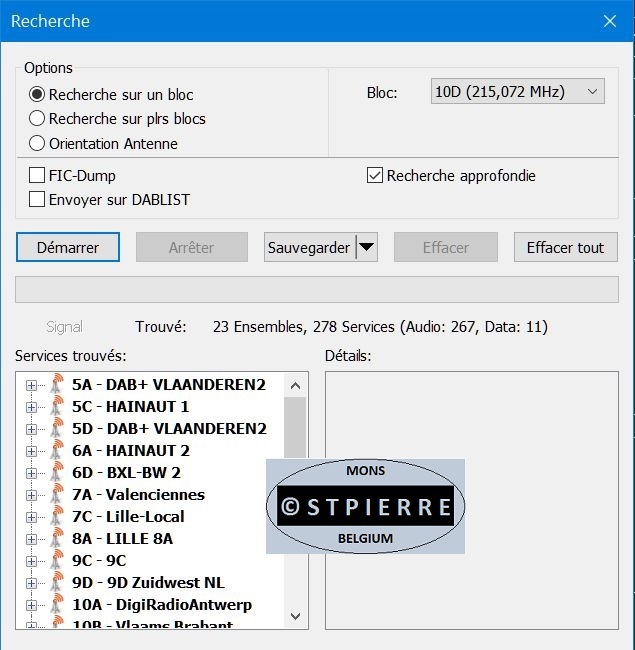This screenshot has width=635, height=650.
Task: Expand the 5C HAINAUT 1 node
Action: [31, 407]
